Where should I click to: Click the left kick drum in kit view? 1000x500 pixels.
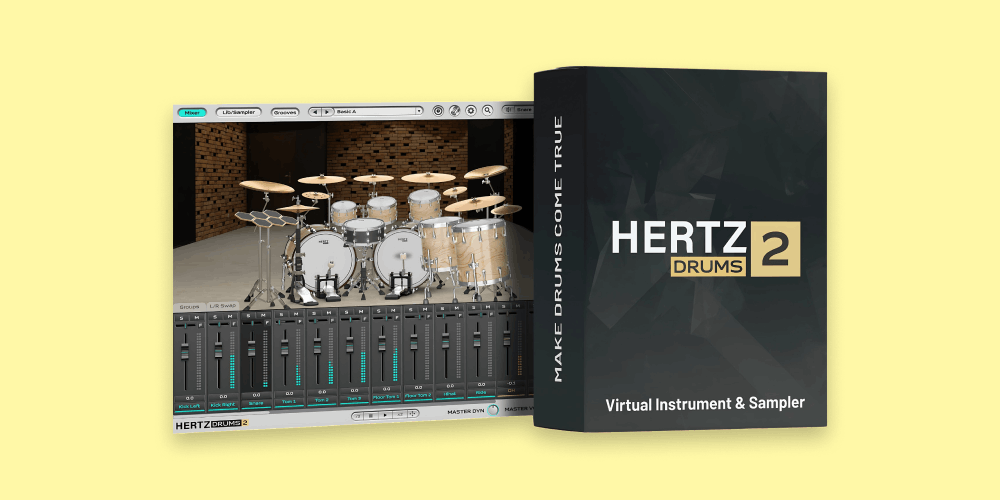point(324,259)
